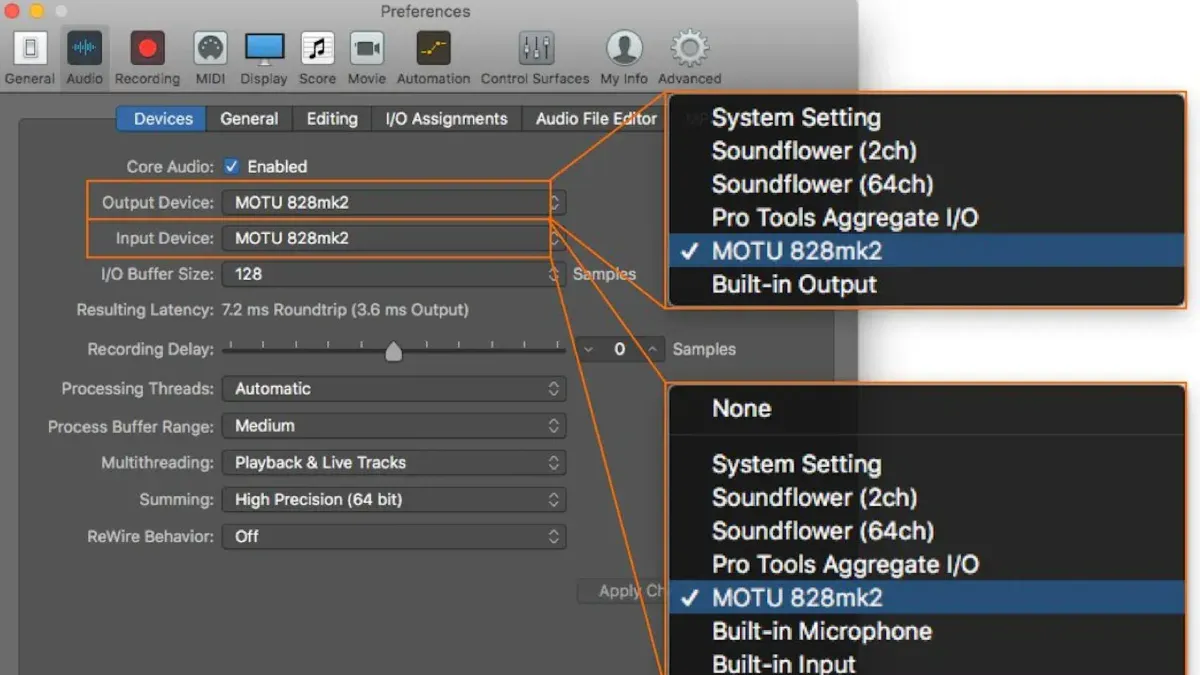Switch to the Editing tab
This screenshot has height=675, width=1200.
pyautogui.click(x=332, y=118)
